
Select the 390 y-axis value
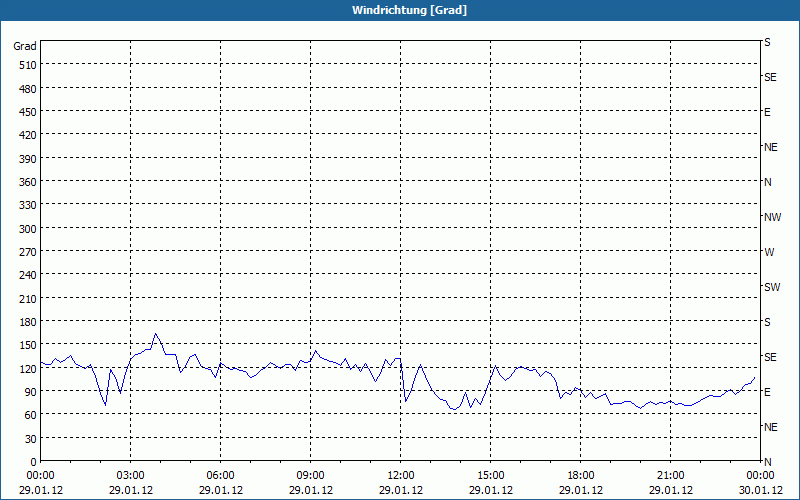point(28,159)
